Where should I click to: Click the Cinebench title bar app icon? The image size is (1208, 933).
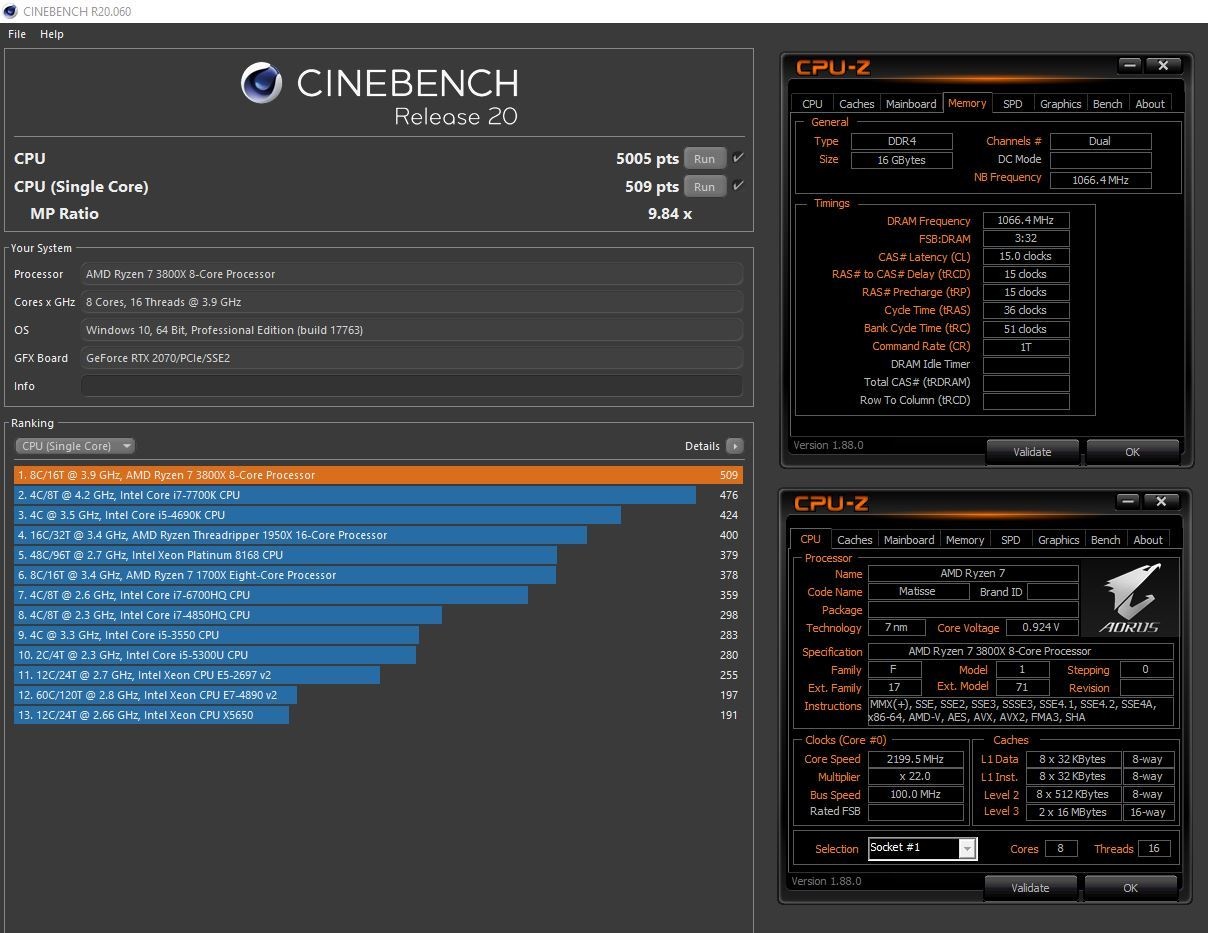pos(10,12)
